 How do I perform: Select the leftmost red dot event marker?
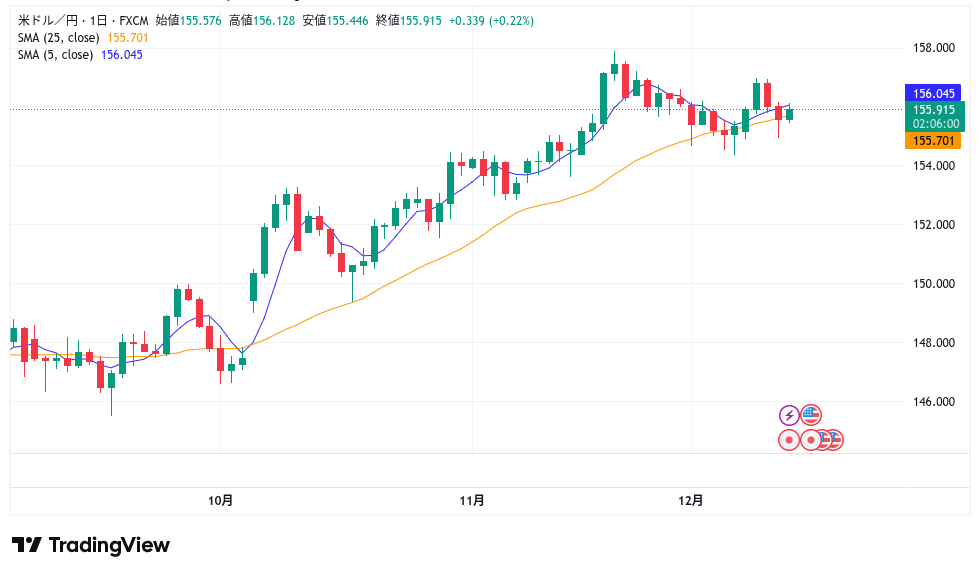tap(789, 439)
